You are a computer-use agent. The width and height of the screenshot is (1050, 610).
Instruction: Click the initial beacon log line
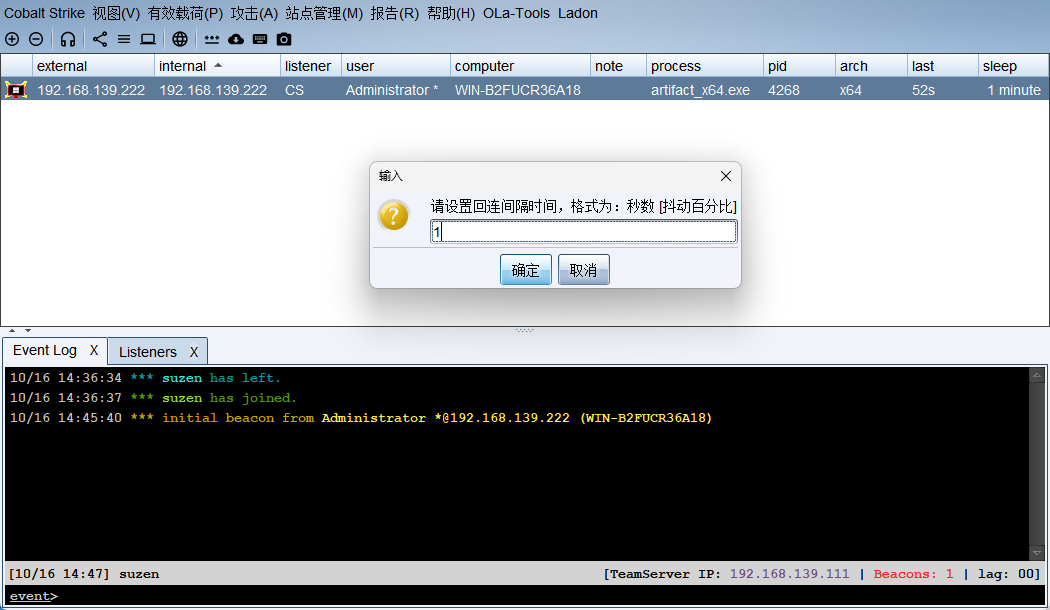coord(361,418)
